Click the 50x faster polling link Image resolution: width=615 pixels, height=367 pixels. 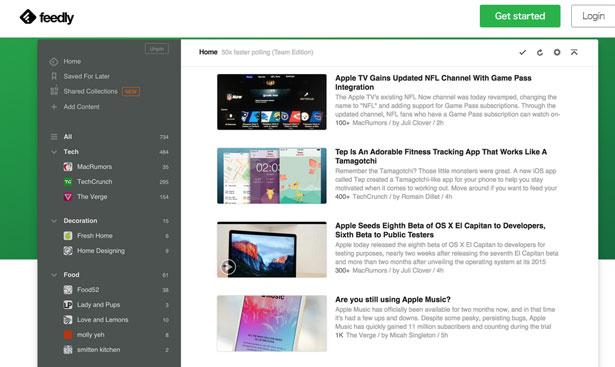(x=267, y=52)
